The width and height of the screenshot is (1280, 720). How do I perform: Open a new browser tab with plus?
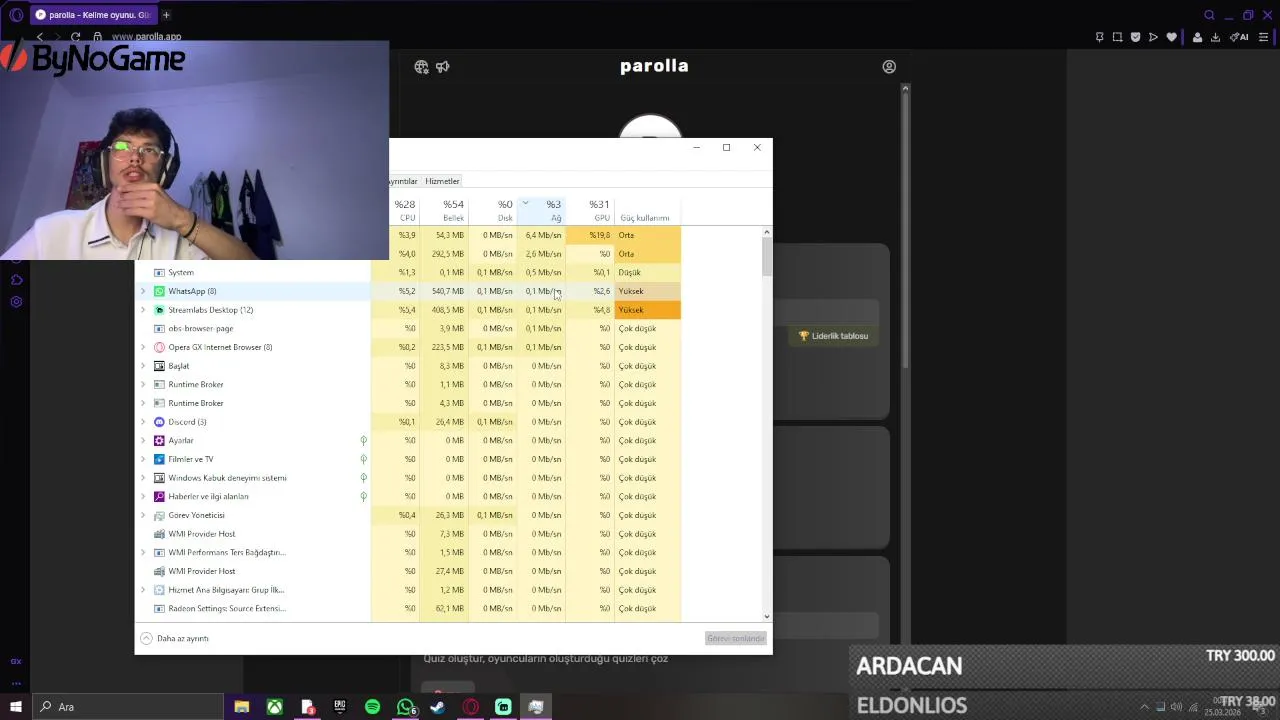click(x=166, y=15)
